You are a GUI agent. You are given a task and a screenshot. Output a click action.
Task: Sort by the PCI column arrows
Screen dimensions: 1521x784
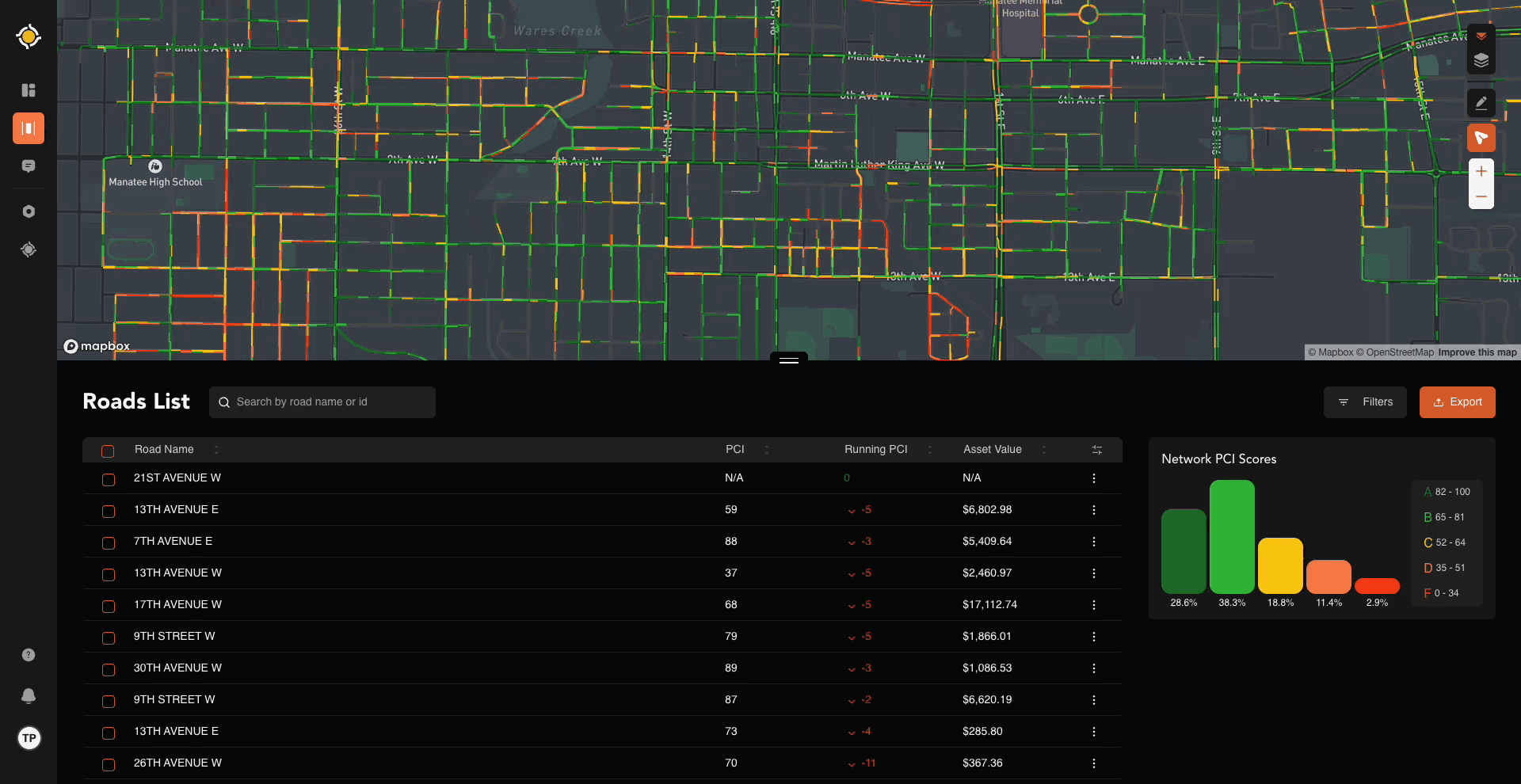(766, 450)
